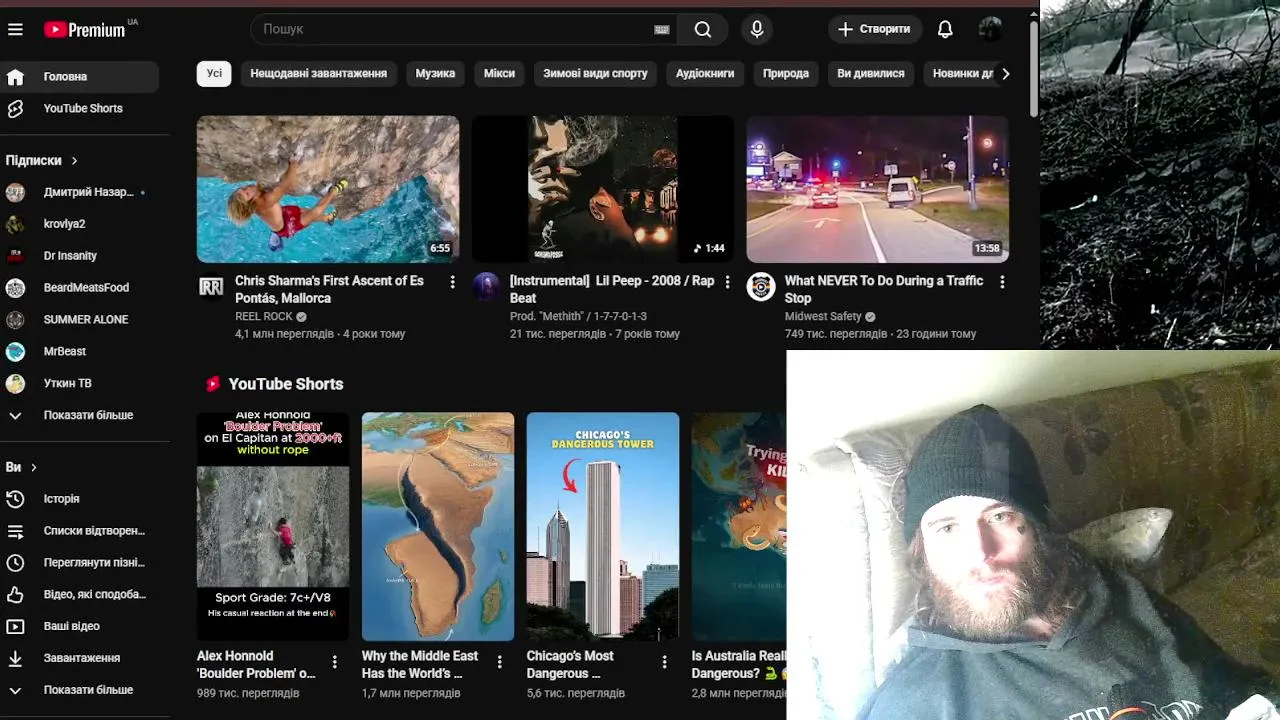The height and width of the screenshot is (720, 1280).
Task: Open Ваші відео
Action: tap(80, 626)
